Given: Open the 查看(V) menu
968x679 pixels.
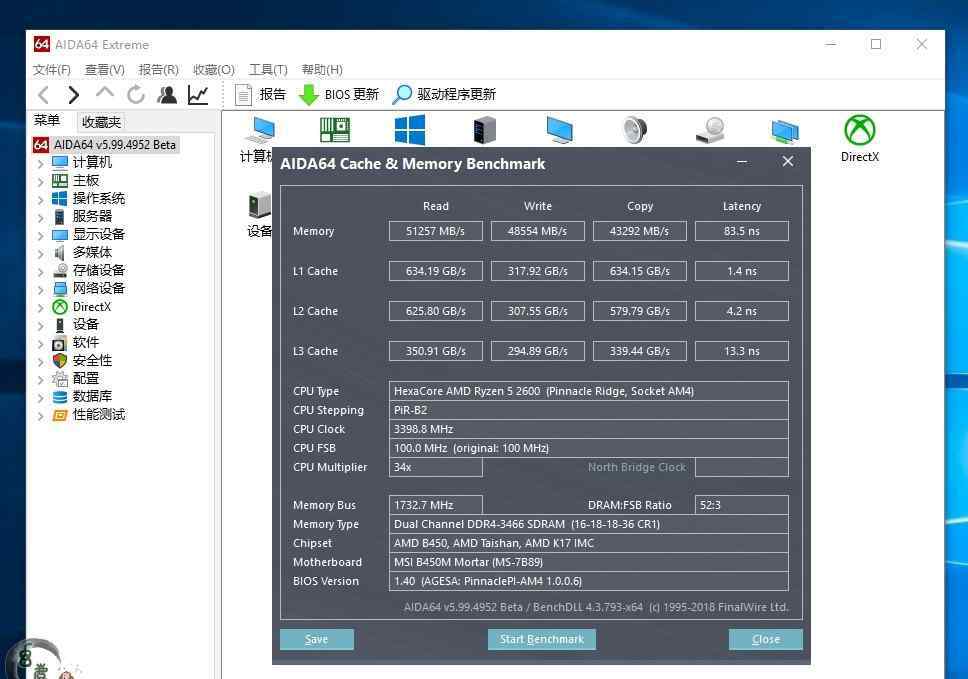Looking at the screenshot, I should [x=104, y=70].
